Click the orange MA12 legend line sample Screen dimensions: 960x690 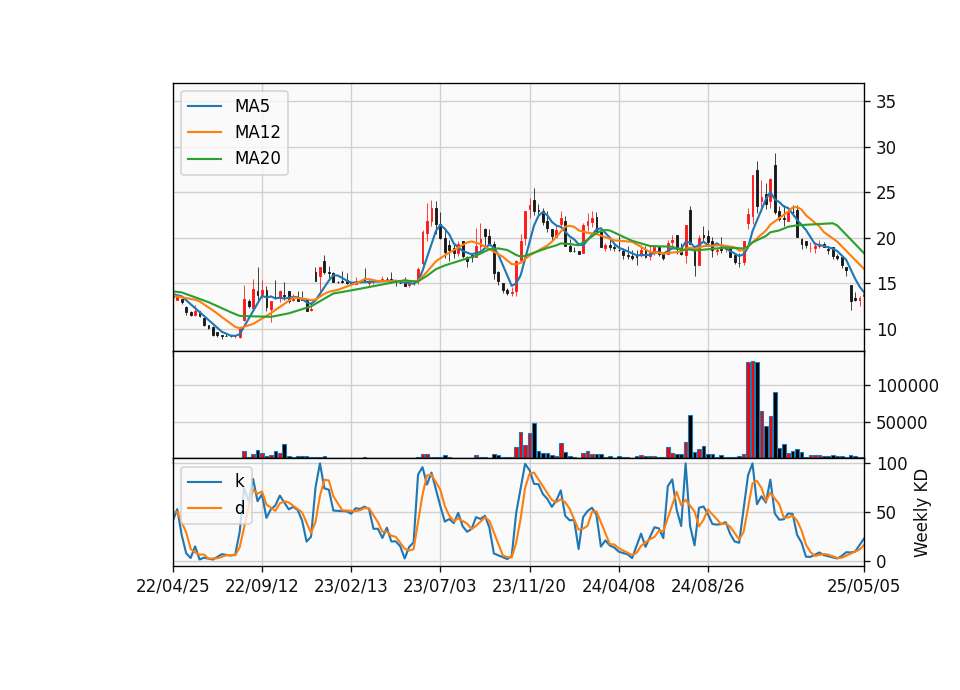(204, 132)
